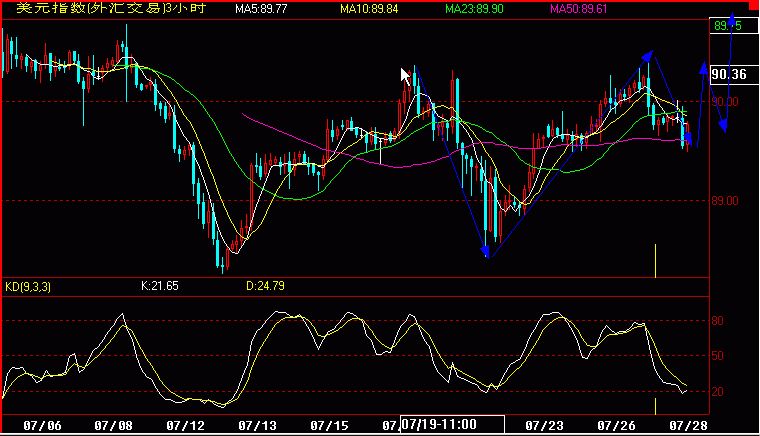760x436 pixels.
Task: Click the 07/12 date label
Action: (x=186, y=426)
